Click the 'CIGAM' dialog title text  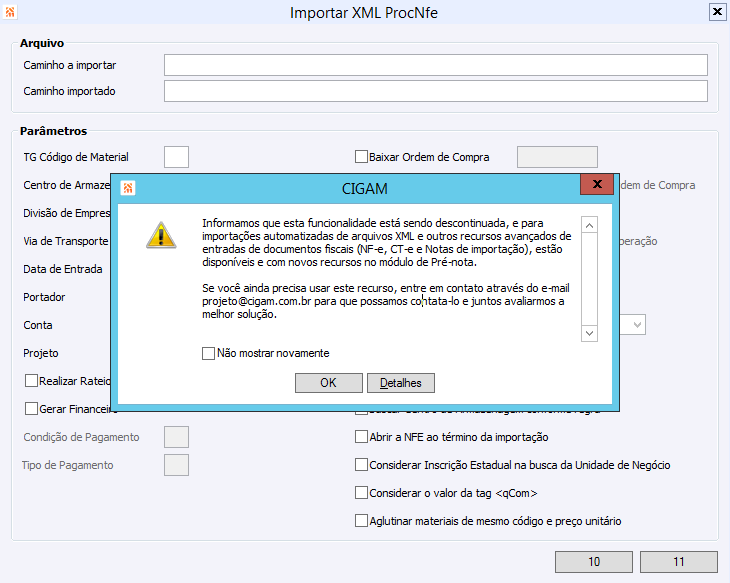[x=365, y=189]
